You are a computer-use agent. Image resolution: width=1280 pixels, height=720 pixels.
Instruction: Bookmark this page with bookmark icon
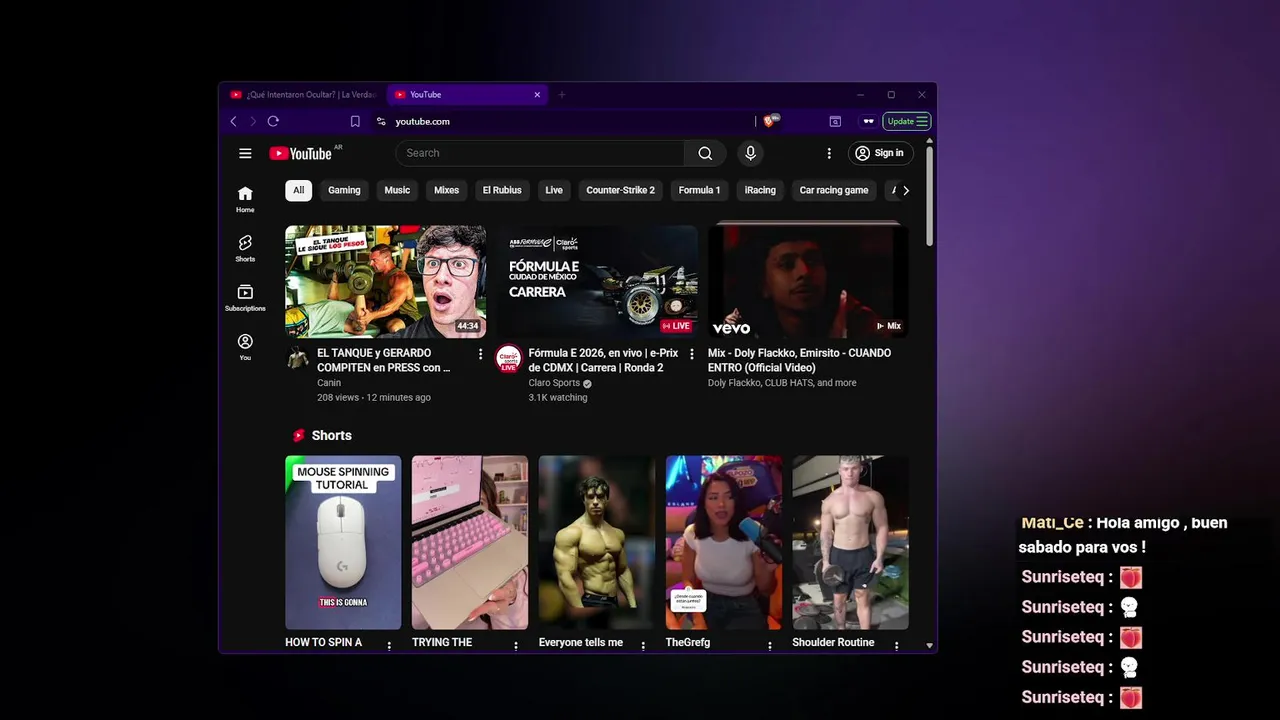(355, 121)
